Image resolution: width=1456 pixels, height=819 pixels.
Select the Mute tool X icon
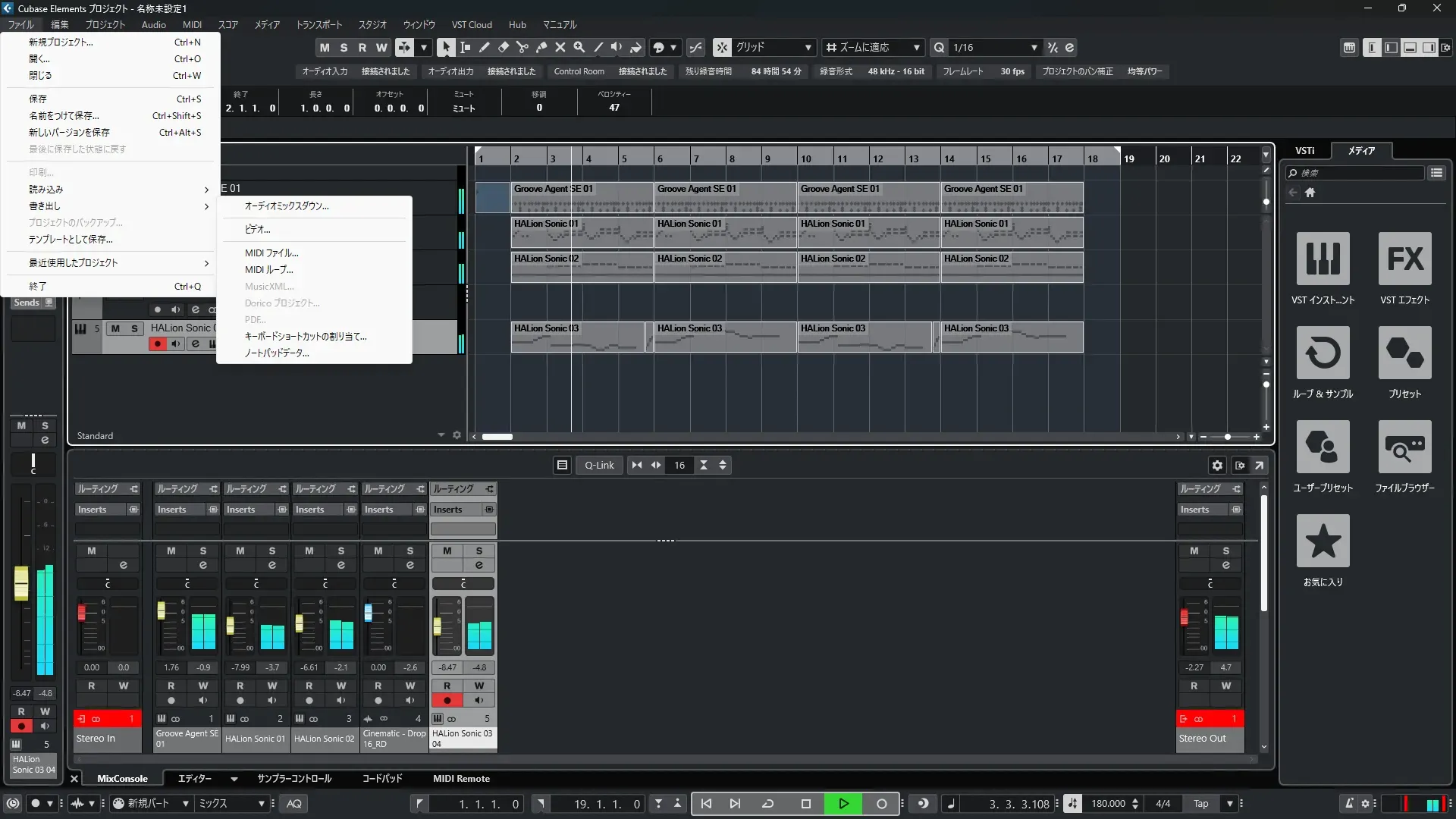(x=560, y=47)
